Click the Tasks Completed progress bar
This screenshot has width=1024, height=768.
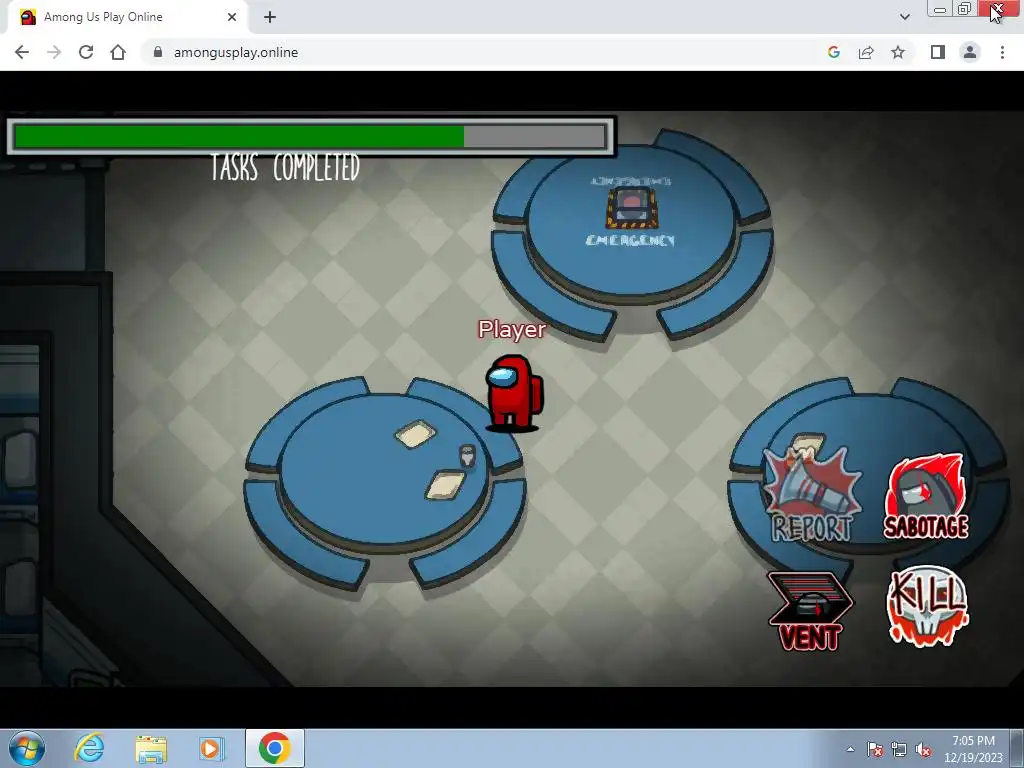pos(311,137)
